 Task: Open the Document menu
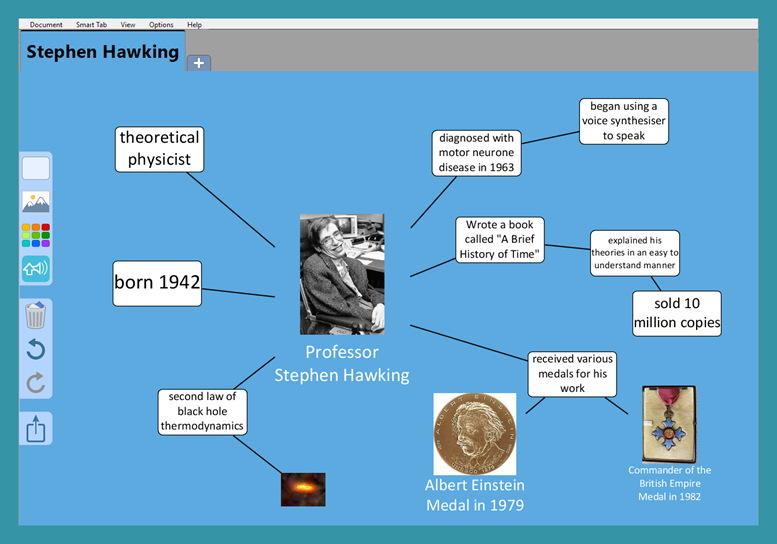(46, 24)
